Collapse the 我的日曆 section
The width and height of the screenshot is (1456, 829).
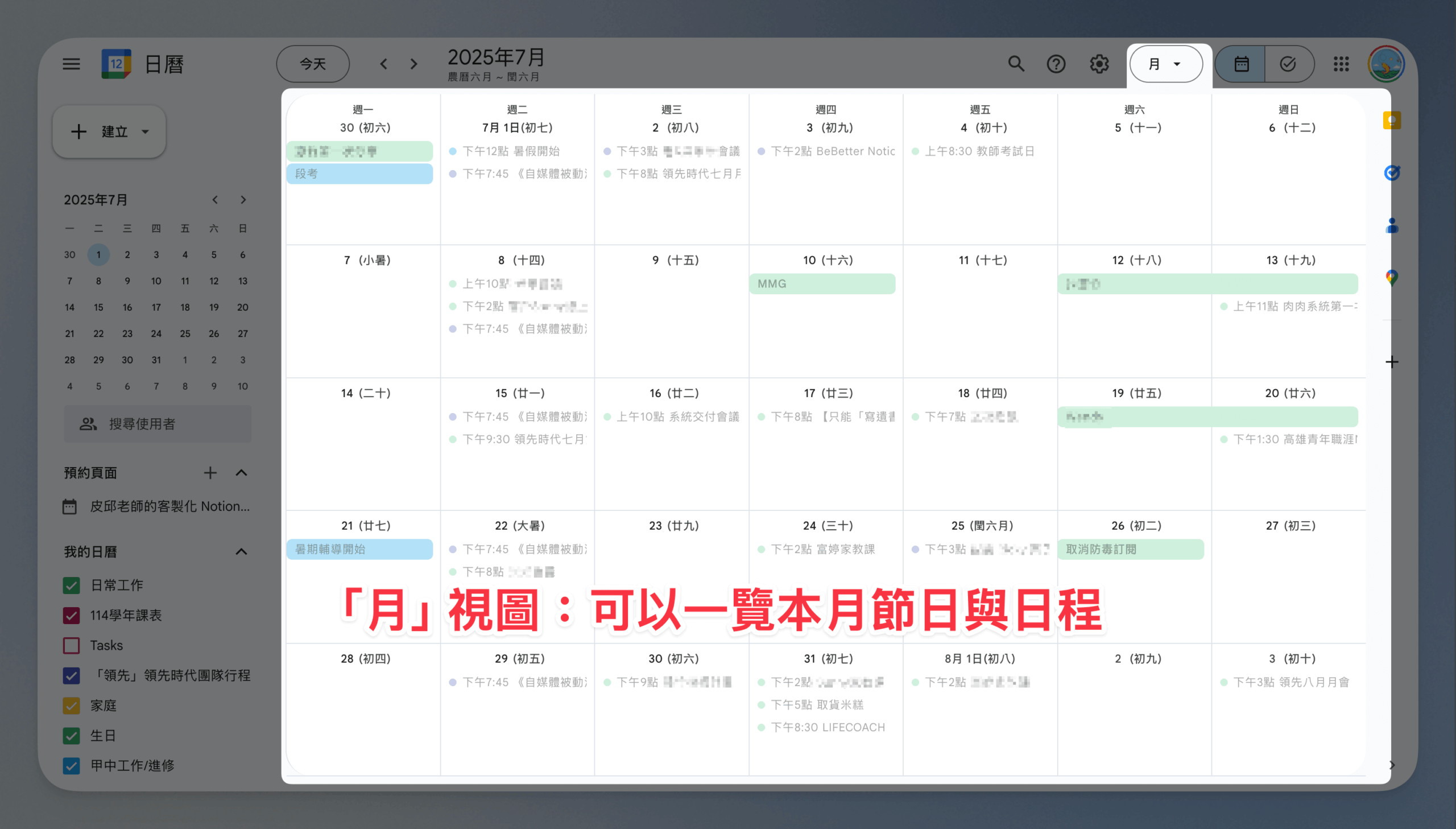coord(241,551)
